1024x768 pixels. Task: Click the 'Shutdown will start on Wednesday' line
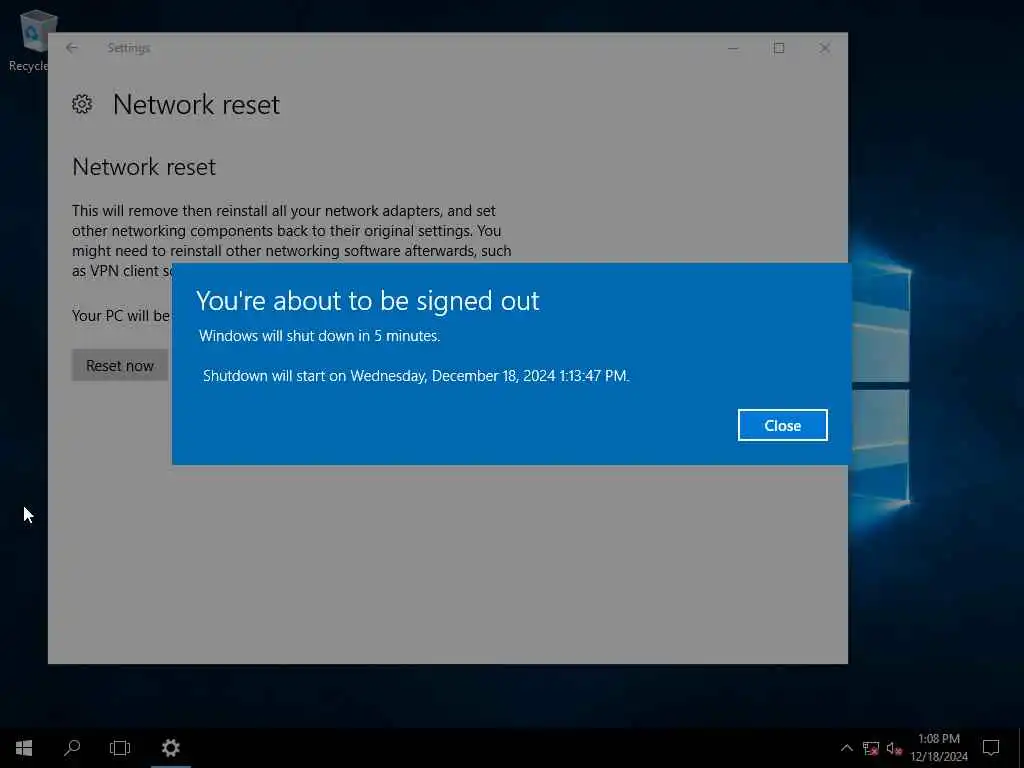coord(416,376)
